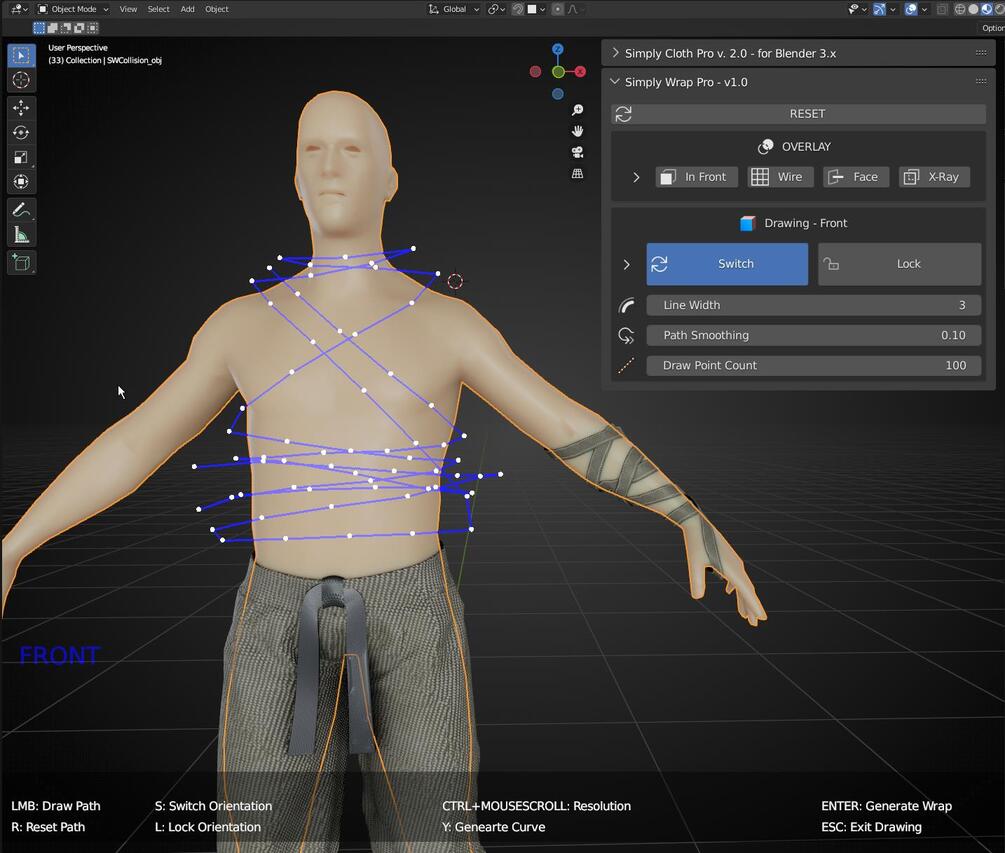Click the red X axis gizmo ball
Screen dimensions: 1005x853
[581, 72]
